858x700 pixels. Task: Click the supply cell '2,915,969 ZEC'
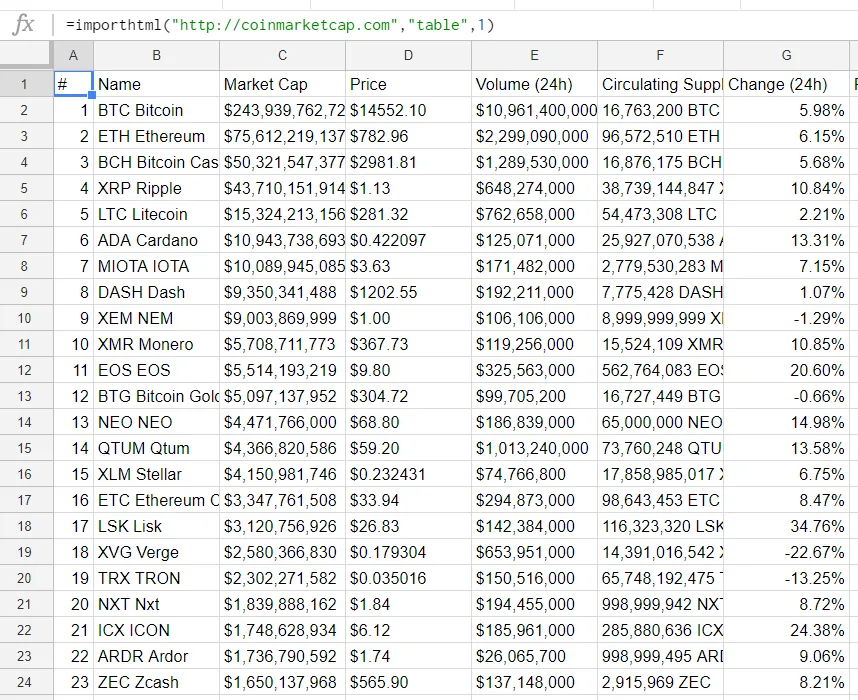[x=660, y=682]
